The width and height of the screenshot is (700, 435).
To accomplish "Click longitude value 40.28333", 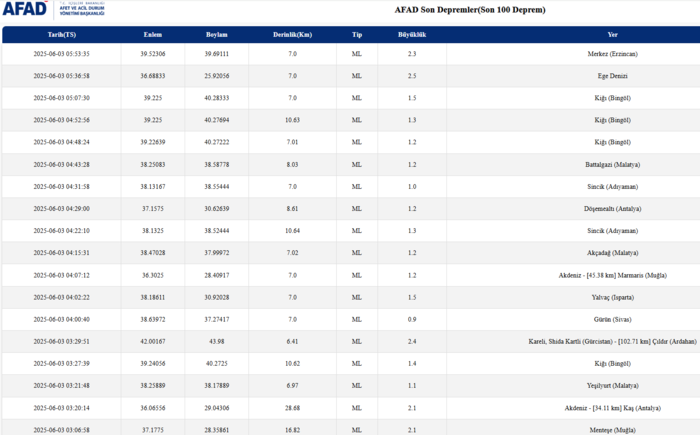I will pos(217,98).
